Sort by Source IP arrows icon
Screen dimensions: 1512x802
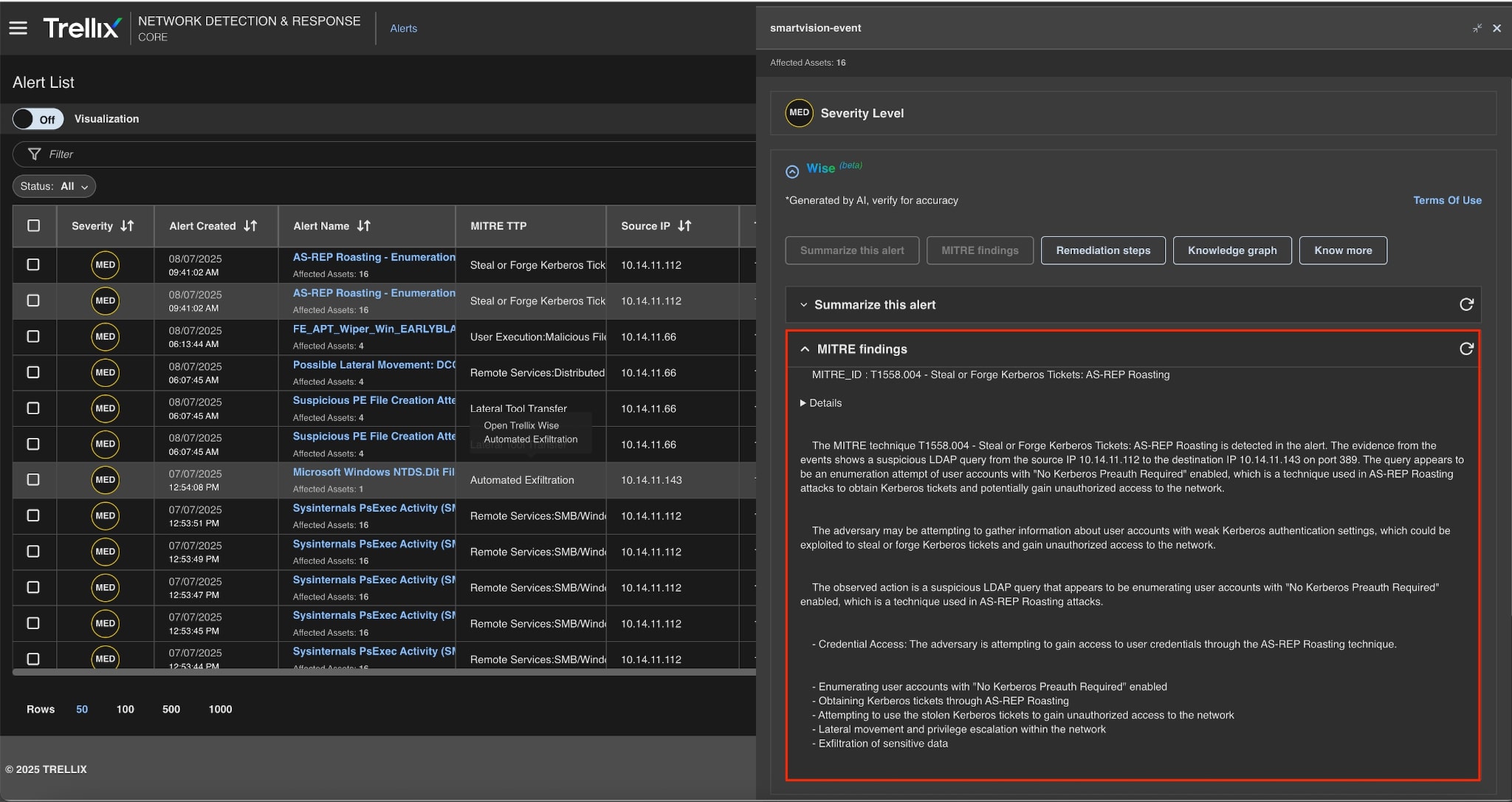pos(684,226)
